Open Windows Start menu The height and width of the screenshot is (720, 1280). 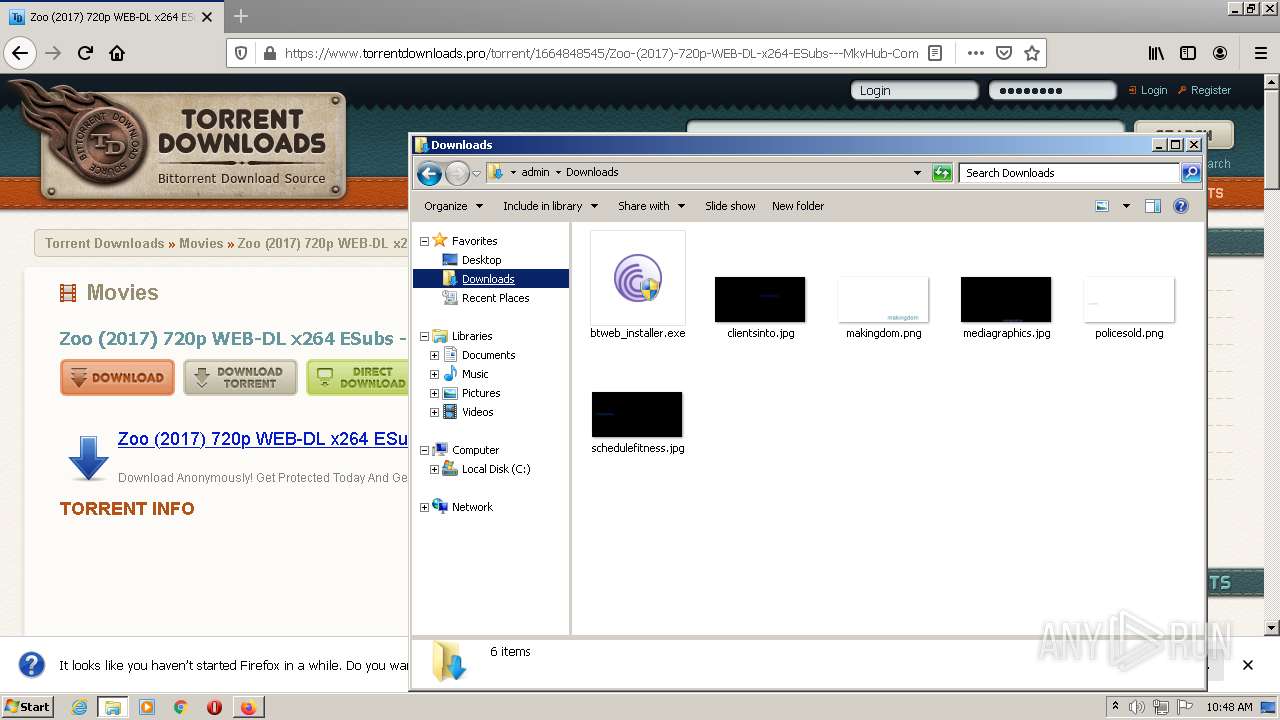(x=28, y=706)
